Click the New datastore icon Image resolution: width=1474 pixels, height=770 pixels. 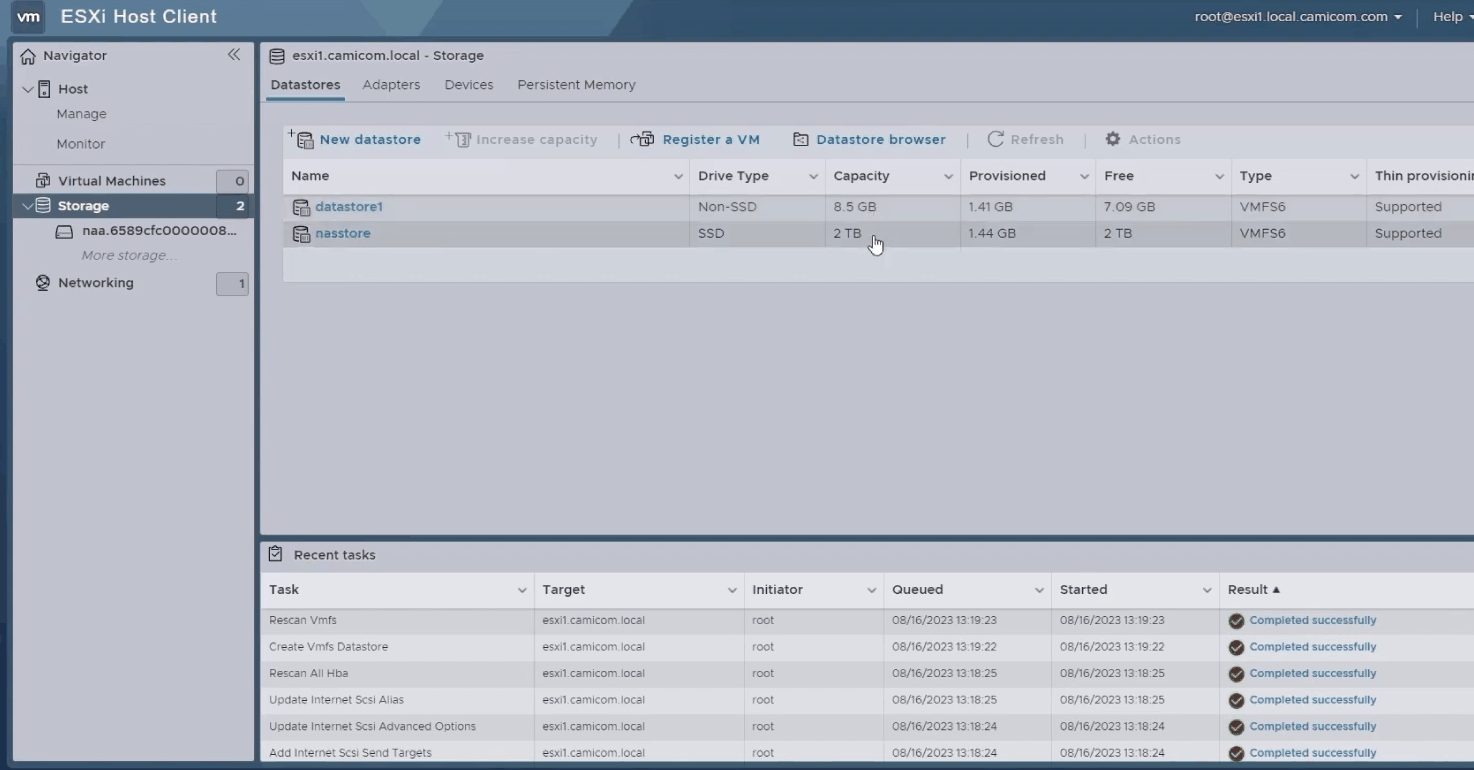pyautogui.click(x=301, y=139)
